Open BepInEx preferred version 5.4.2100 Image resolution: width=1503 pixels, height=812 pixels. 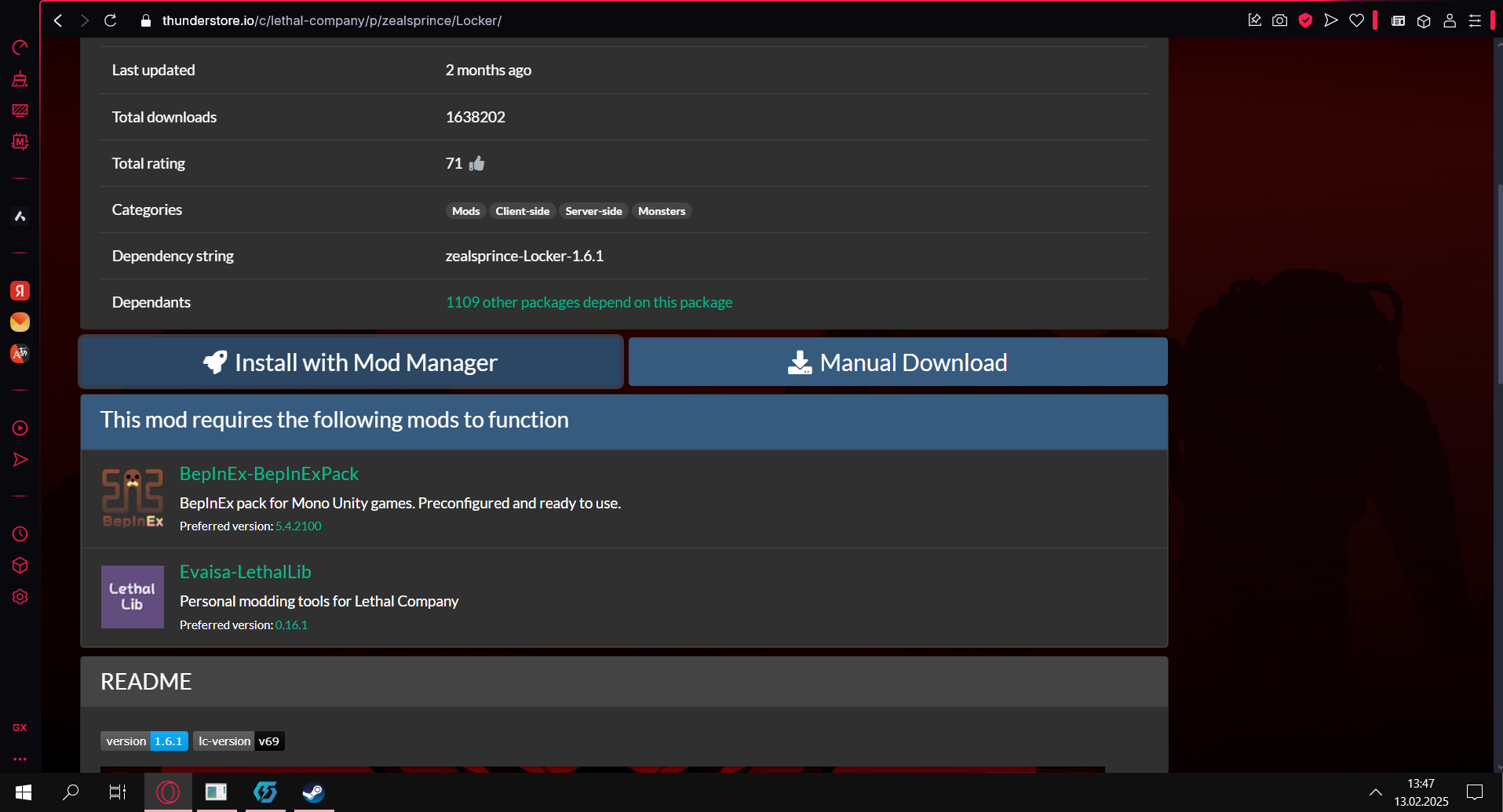coord(298,526)
